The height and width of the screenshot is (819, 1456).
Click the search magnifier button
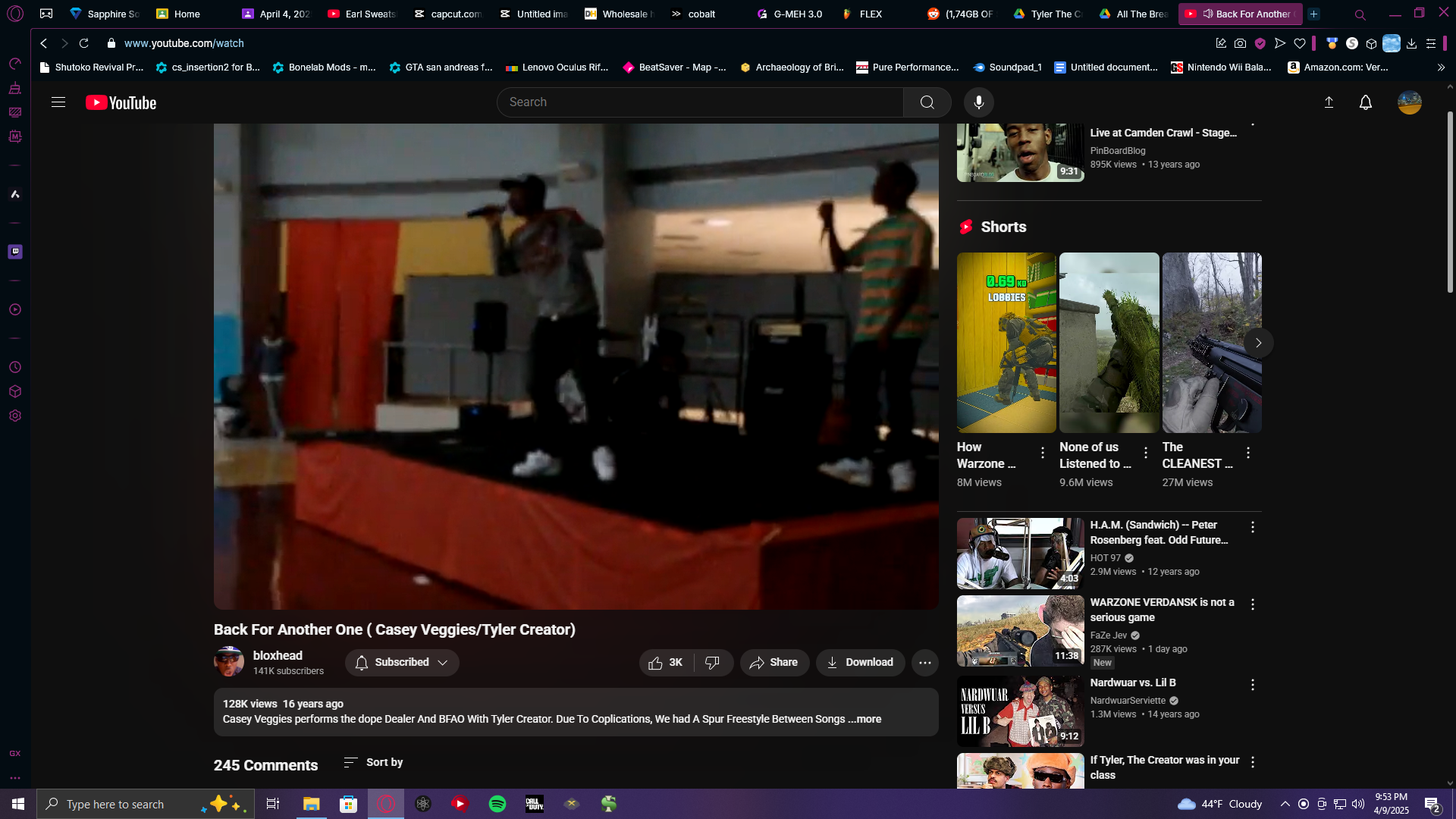[927, 102]
